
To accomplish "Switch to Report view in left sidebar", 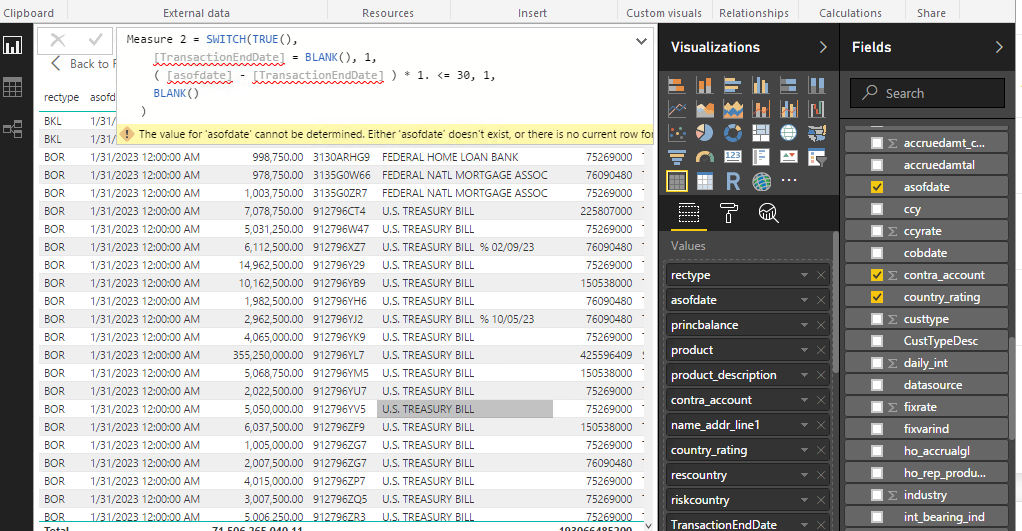I will 12,46.
